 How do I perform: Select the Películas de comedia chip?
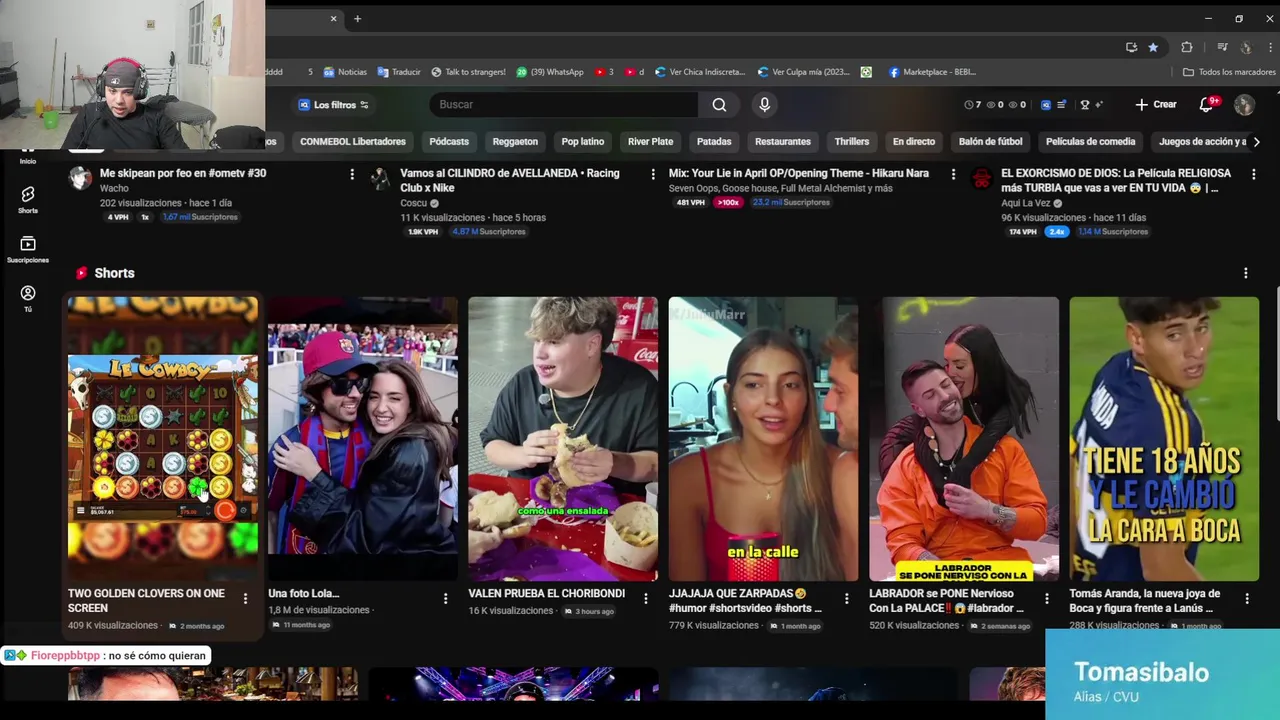1090,142
